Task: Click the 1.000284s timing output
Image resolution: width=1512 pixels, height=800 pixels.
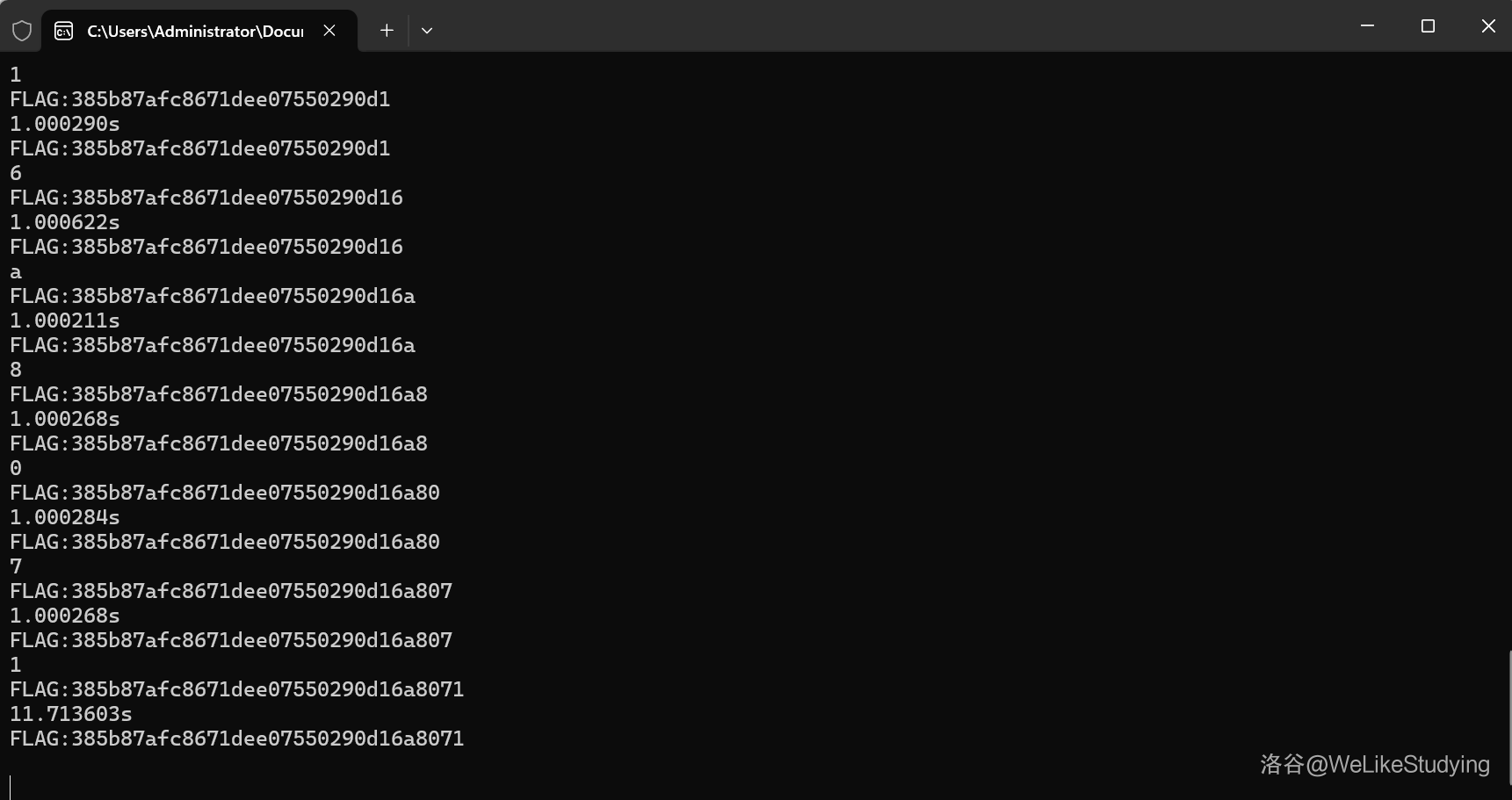Action: (65, 517)
